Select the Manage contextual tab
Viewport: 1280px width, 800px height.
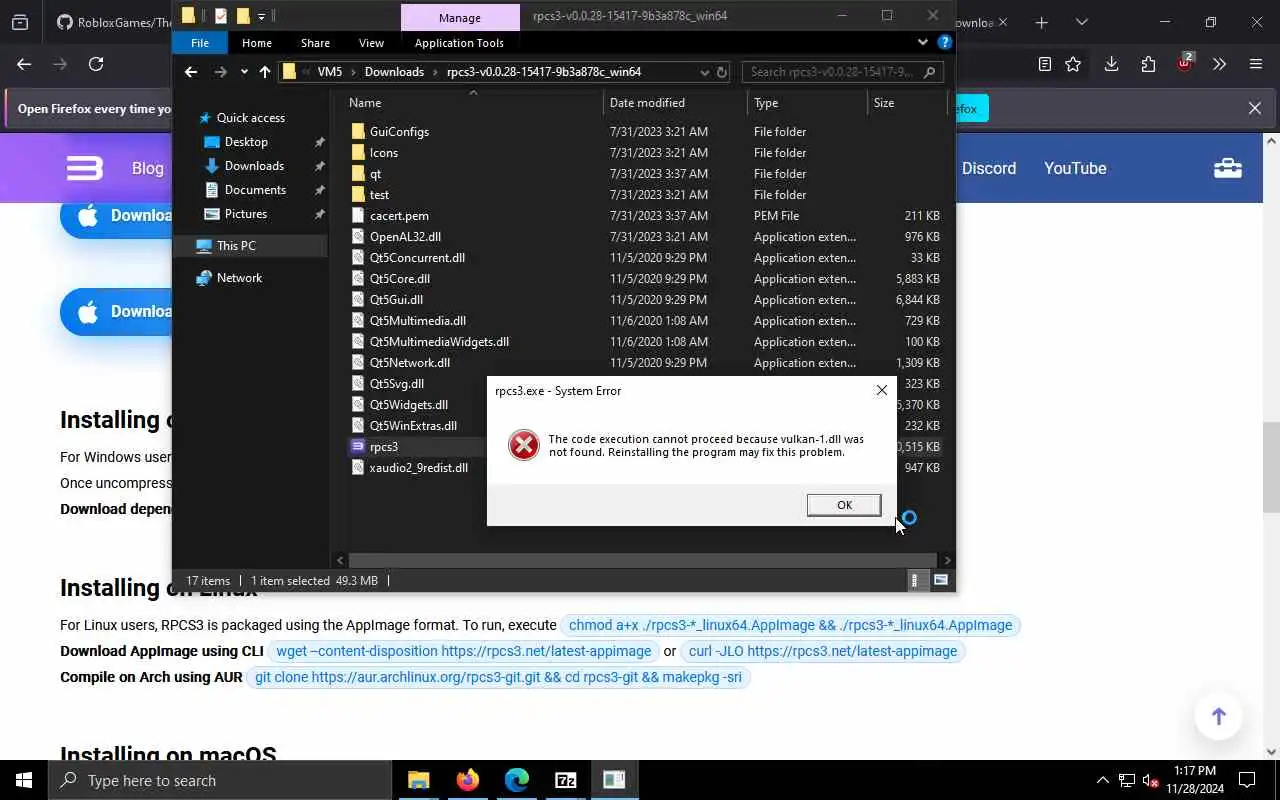[460, 17]
